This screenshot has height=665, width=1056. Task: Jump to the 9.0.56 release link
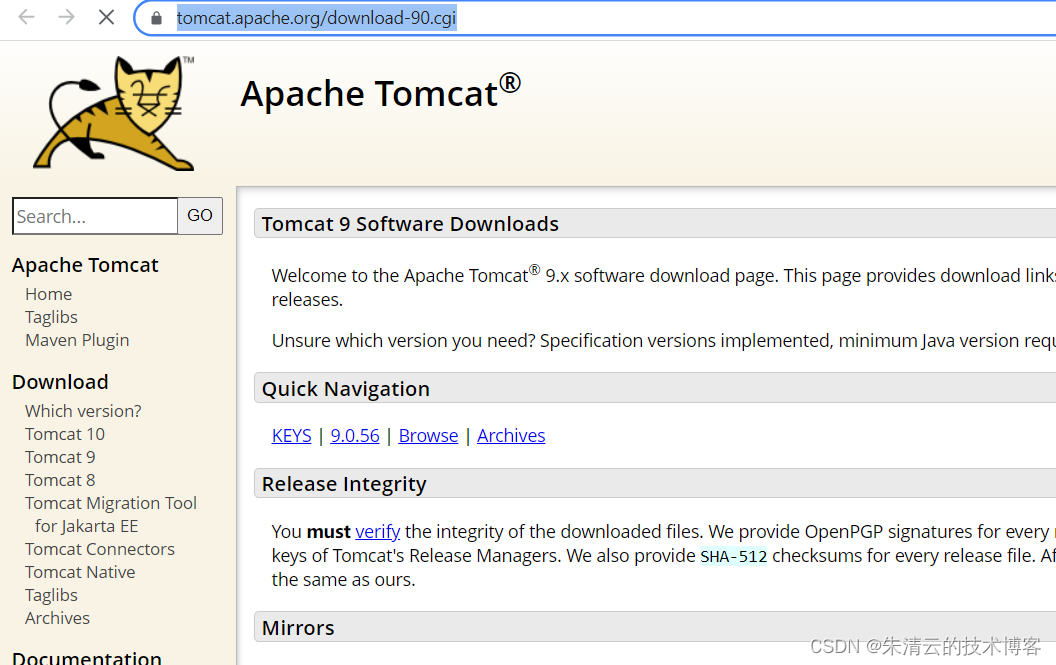pos(355,436)
